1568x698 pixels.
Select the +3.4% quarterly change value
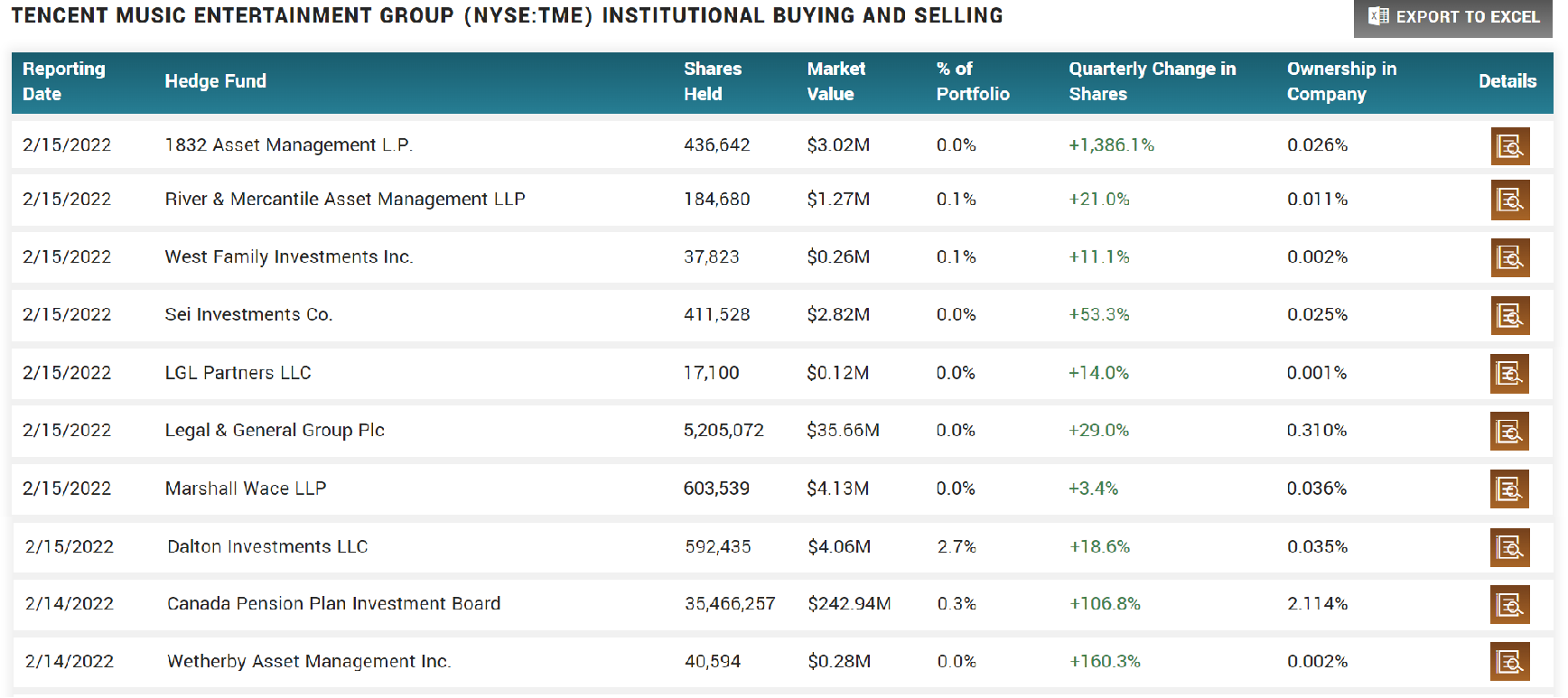point(1093,489)
